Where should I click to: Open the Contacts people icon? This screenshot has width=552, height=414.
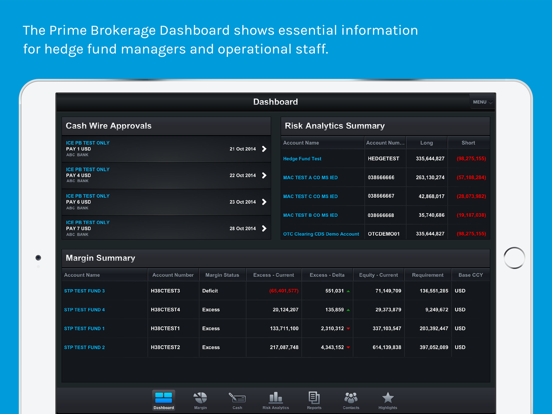[351, 398]
